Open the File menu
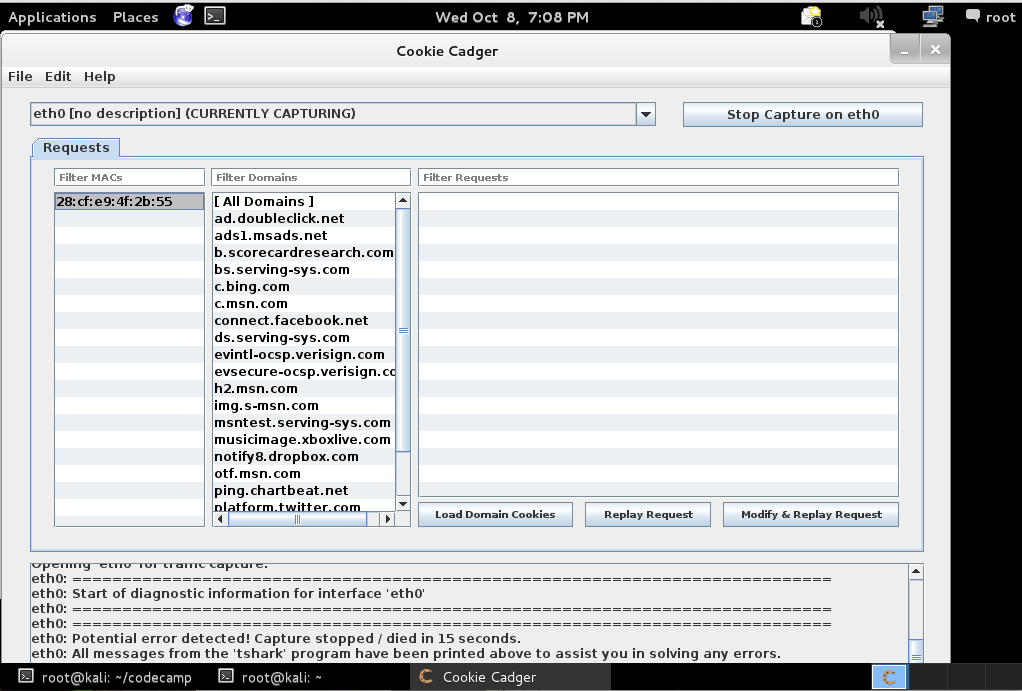This screenshot has width=1022, height=691. coord(20,76)
